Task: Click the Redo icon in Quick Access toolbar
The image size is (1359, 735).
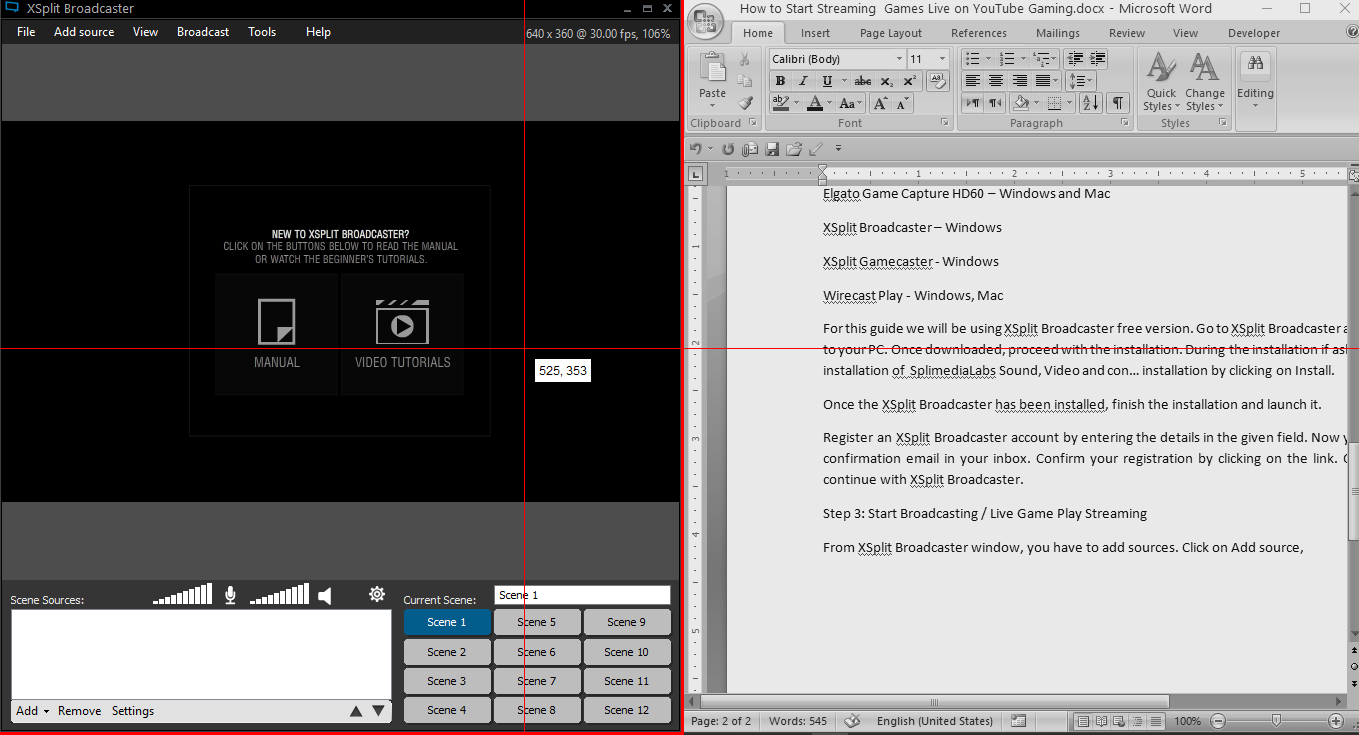Action: [728, 149]
